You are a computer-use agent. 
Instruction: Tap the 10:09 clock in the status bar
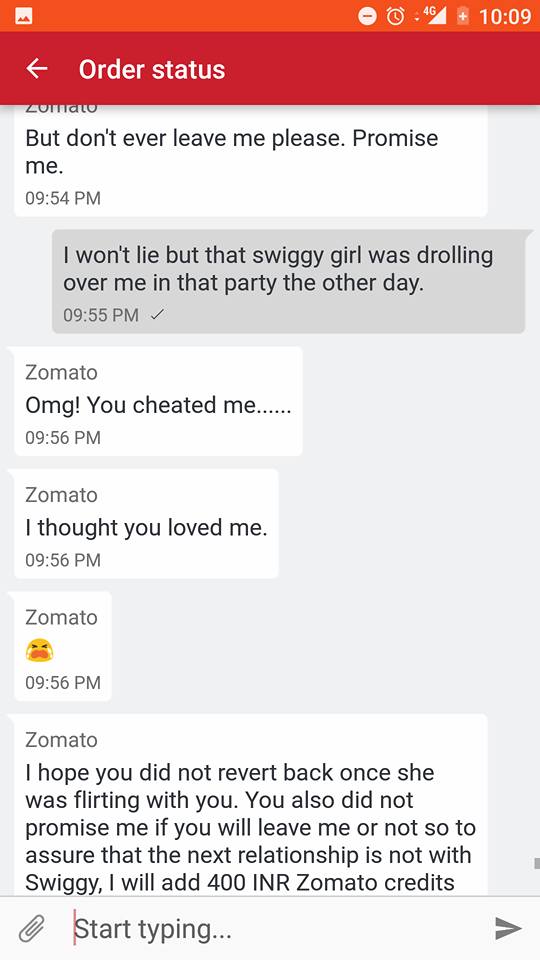click(x=504, y=17)
